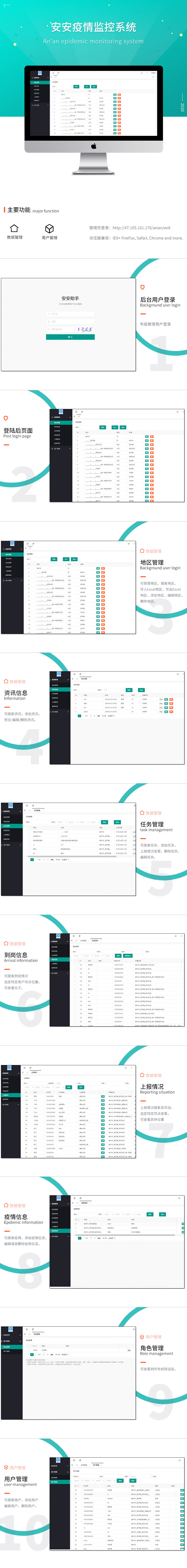Open the screenshot shown on the iMac screen
Screen dimensions: 187x1568
click(x=94, y=102)
